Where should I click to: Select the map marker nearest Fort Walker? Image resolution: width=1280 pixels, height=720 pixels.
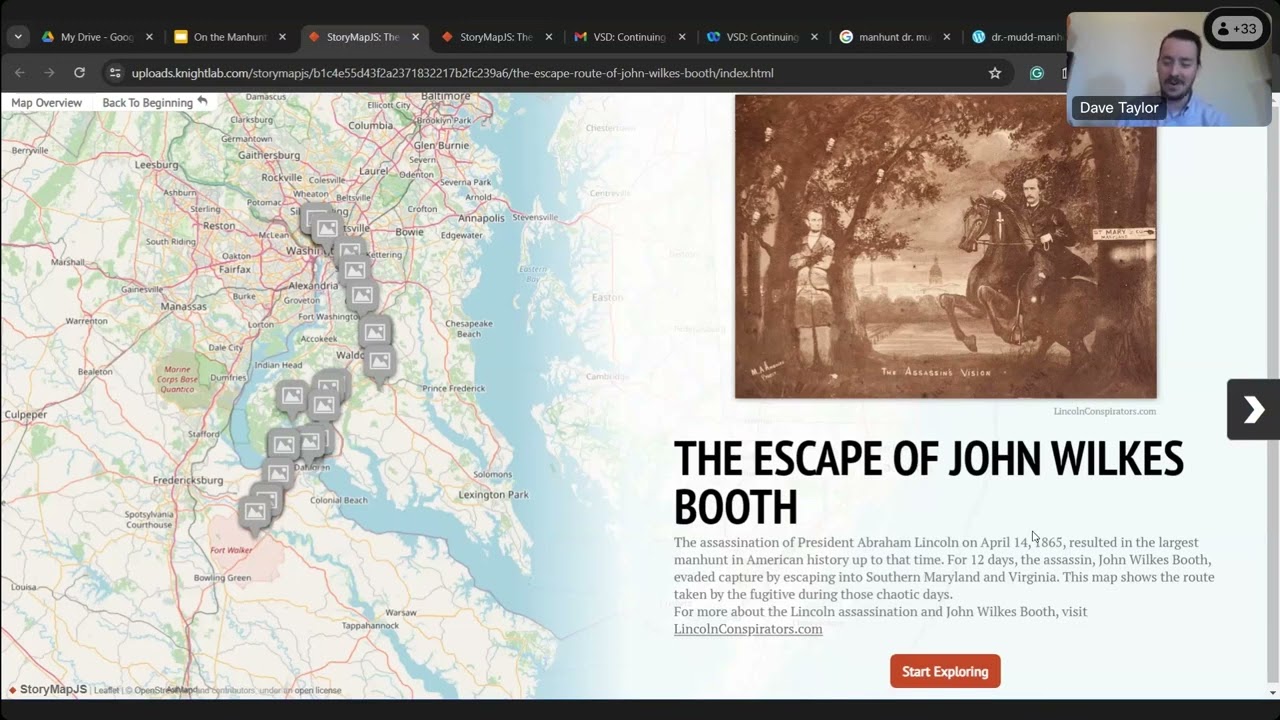[255, 513]
